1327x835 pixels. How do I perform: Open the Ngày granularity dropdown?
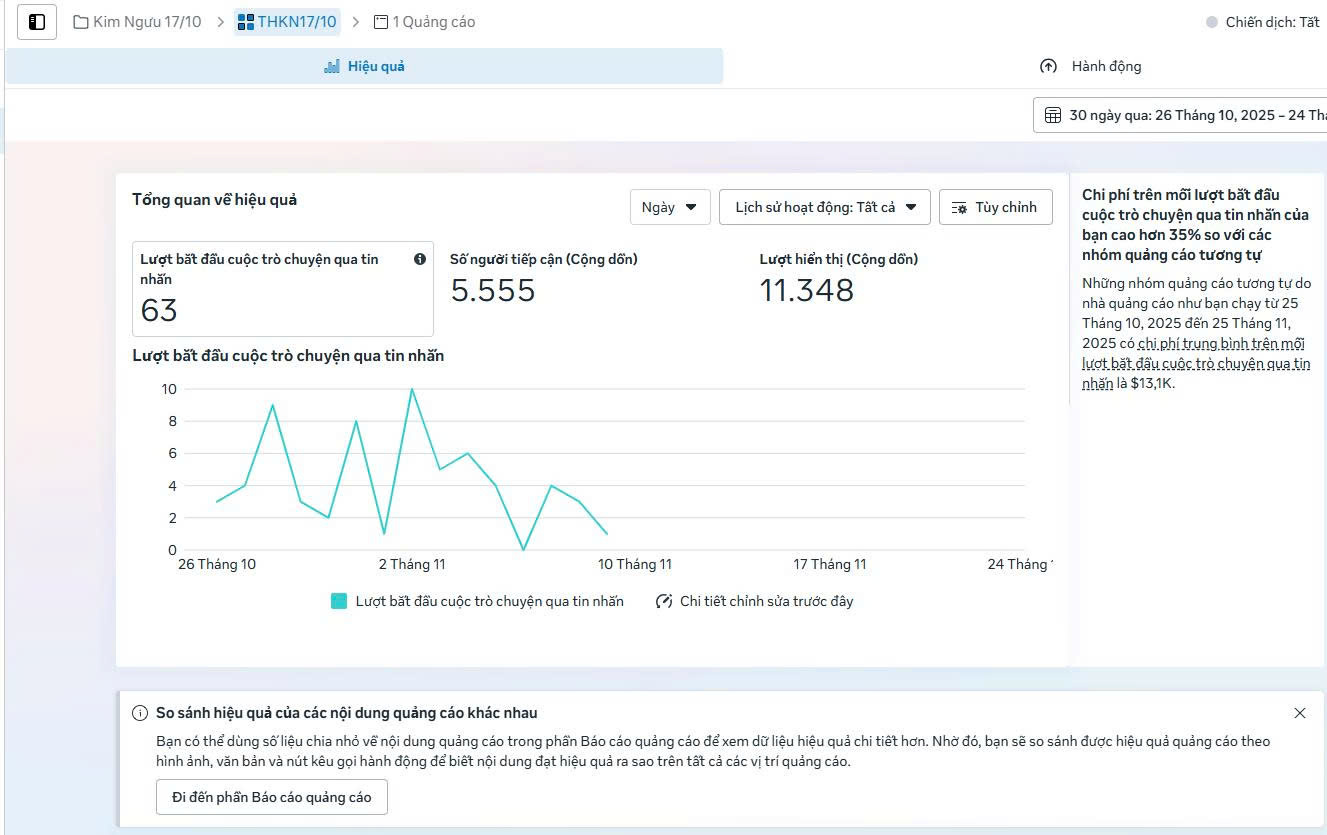coord(669,207)
